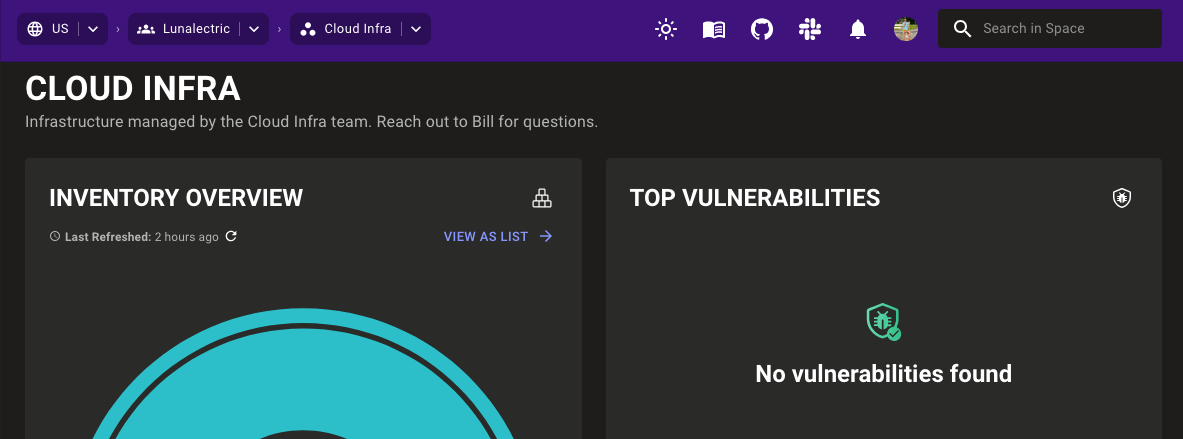Expand the Lunalectric organization dropdown arrow
The height and width of the screenshot is (439, 1183).
click(x=254, y=29)
